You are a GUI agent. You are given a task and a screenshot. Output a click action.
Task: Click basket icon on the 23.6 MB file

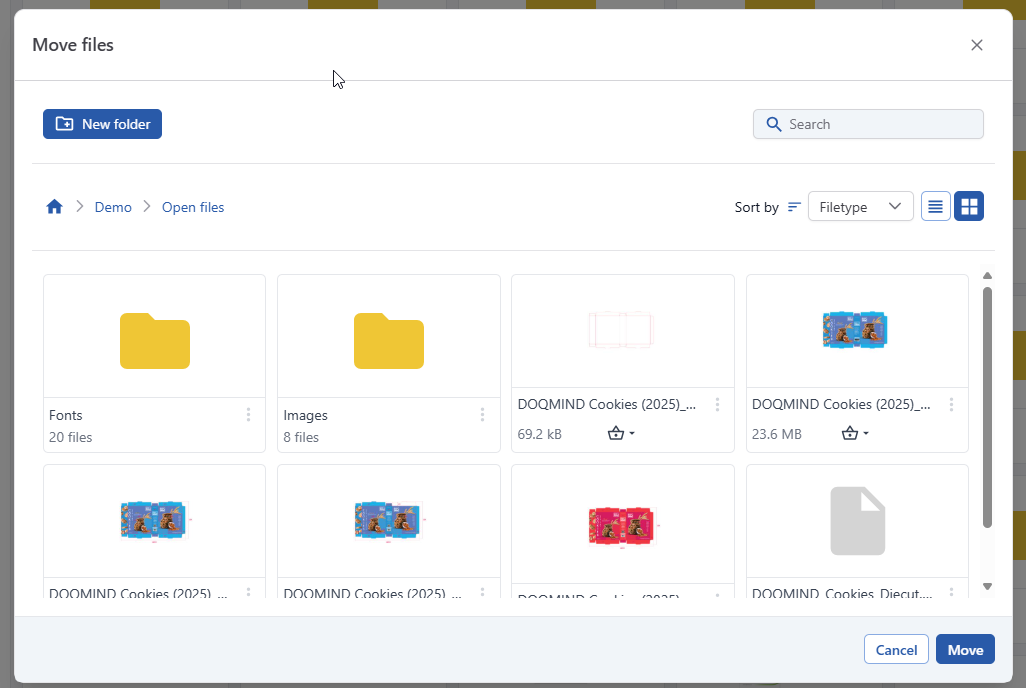[x=849, y=433]
